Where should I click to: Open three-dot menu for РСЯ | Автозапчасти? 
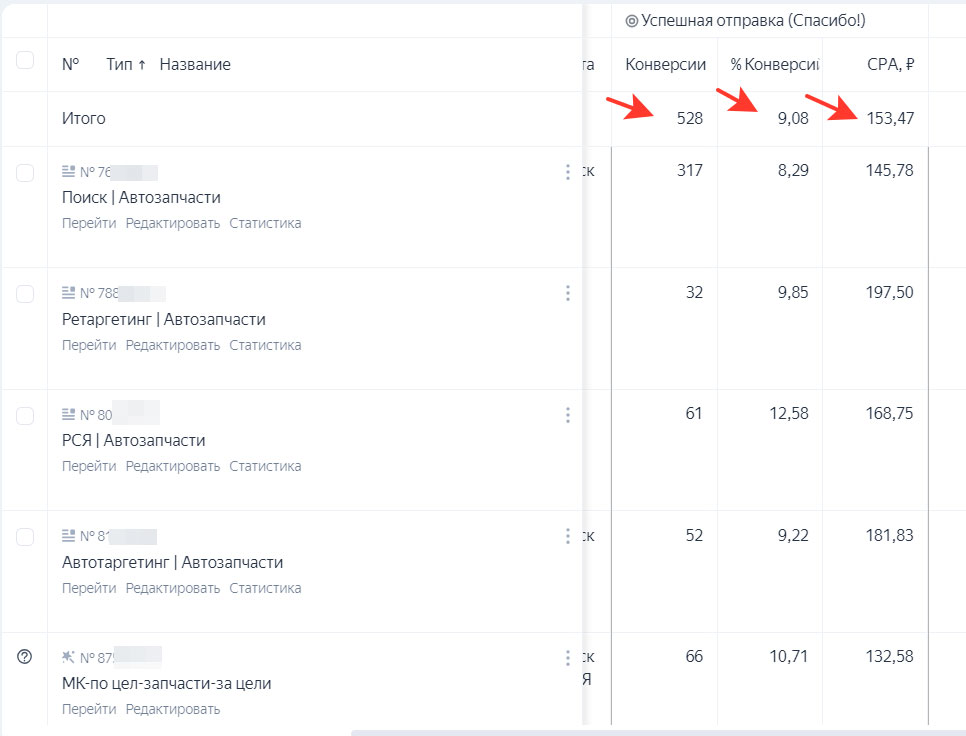(568, 415)
